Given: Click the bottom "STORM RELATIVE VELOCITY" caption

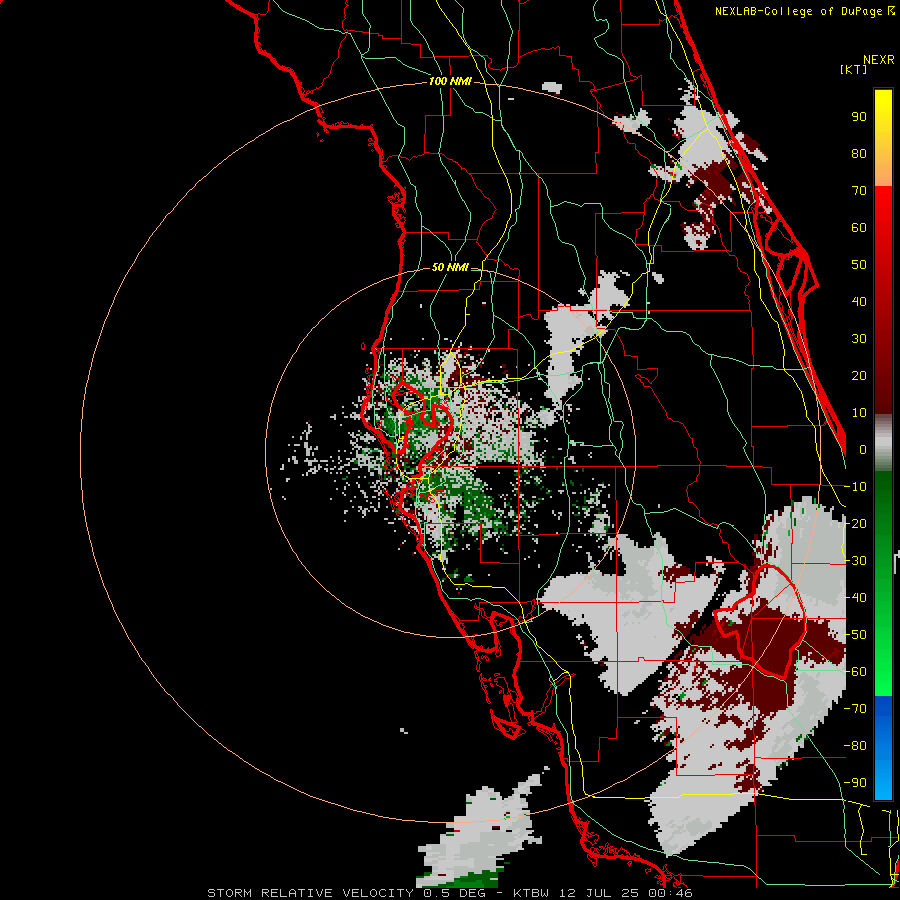Looking at the screenshot, I should [x=449, y=893].
